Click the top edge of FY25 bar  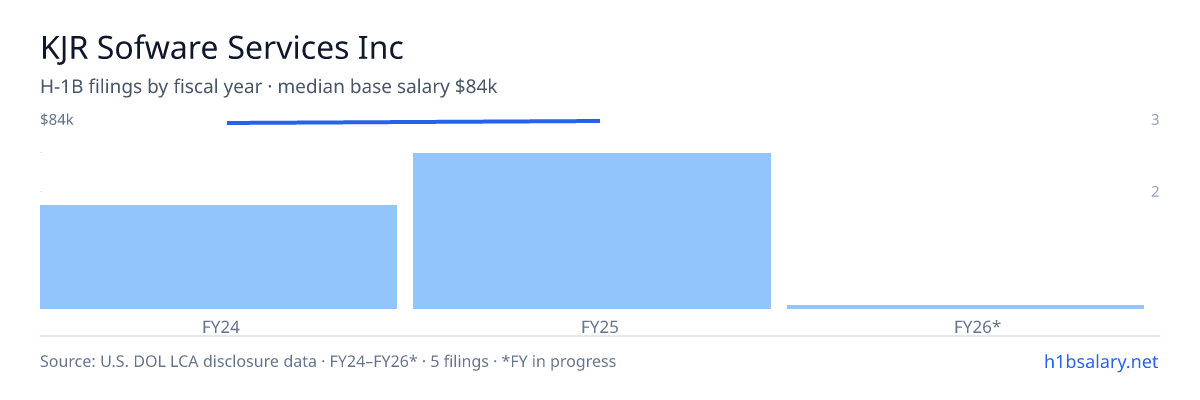[x=592, y=154]
